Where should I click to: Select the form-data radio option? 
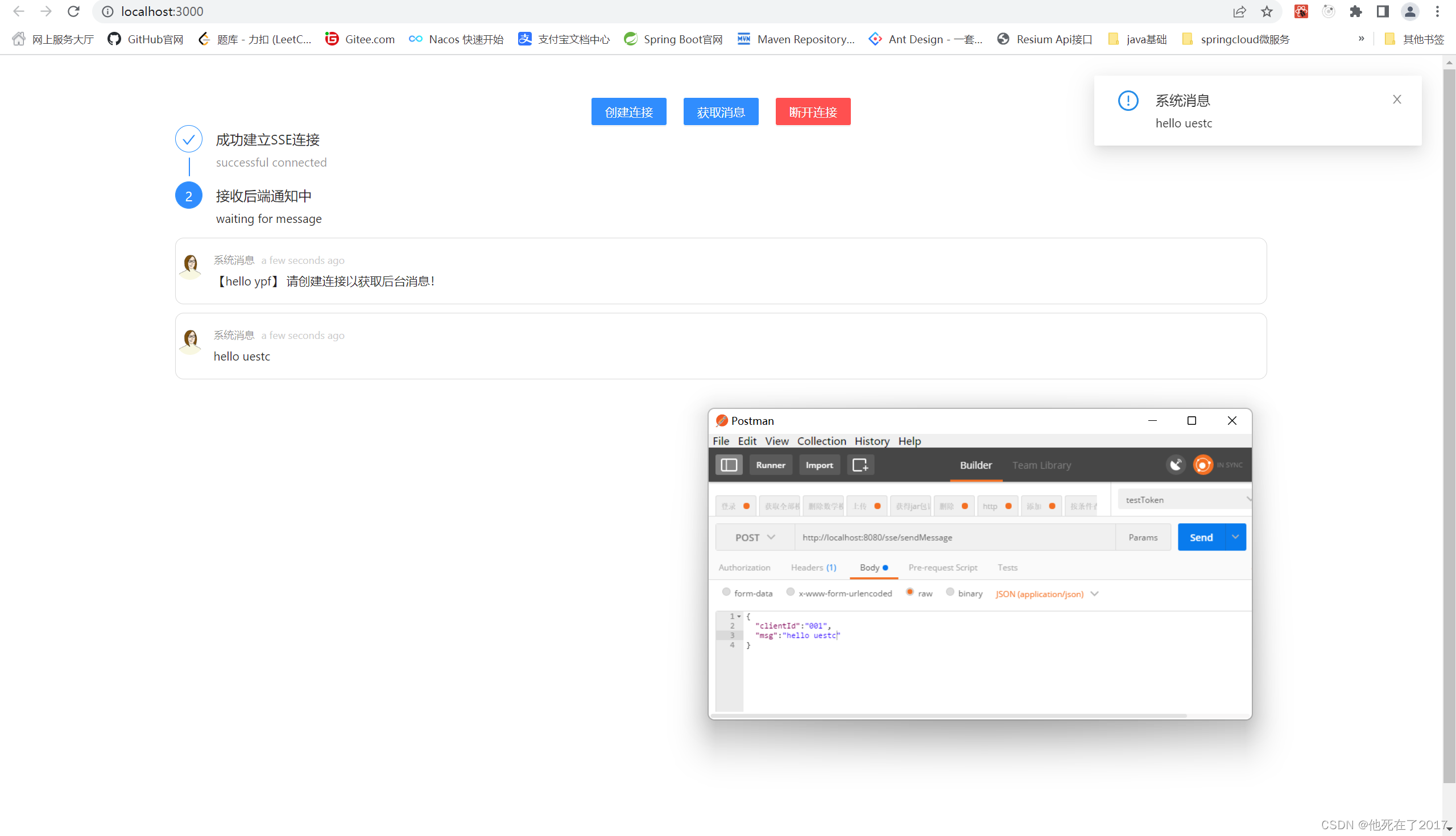726,592
